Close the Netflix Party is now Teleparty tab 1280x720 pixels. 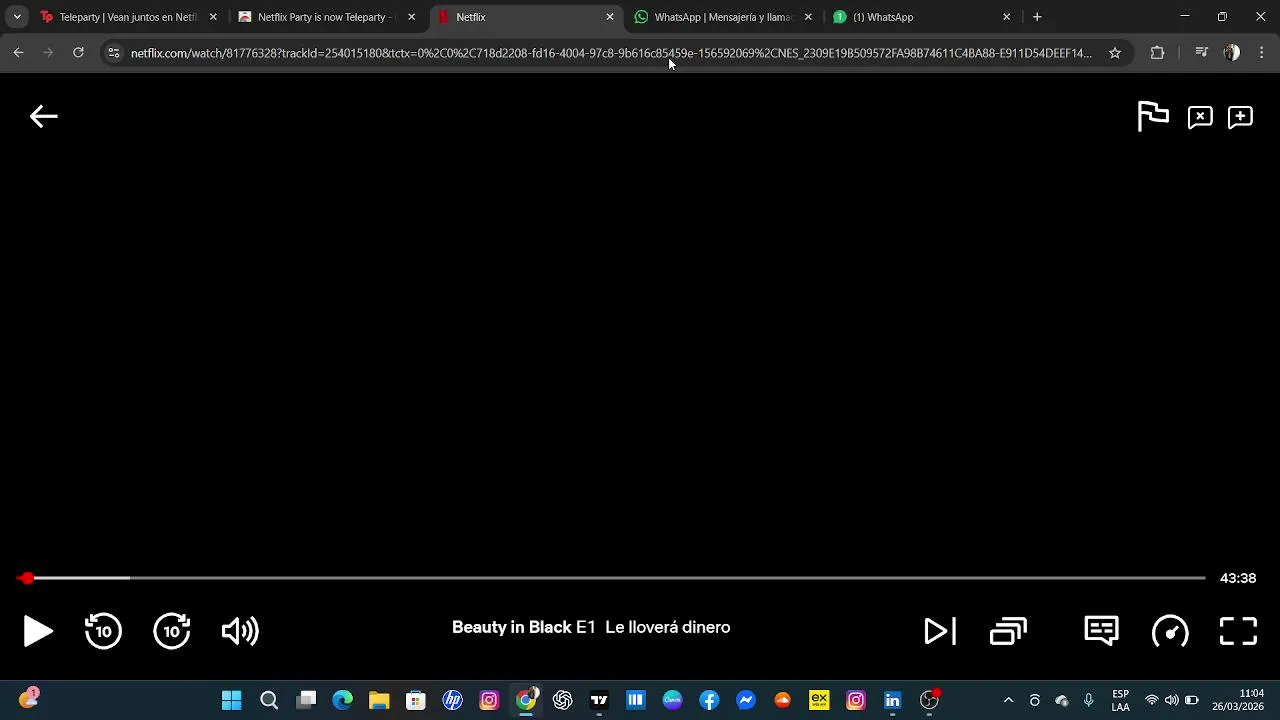click(x=411, y=17)
